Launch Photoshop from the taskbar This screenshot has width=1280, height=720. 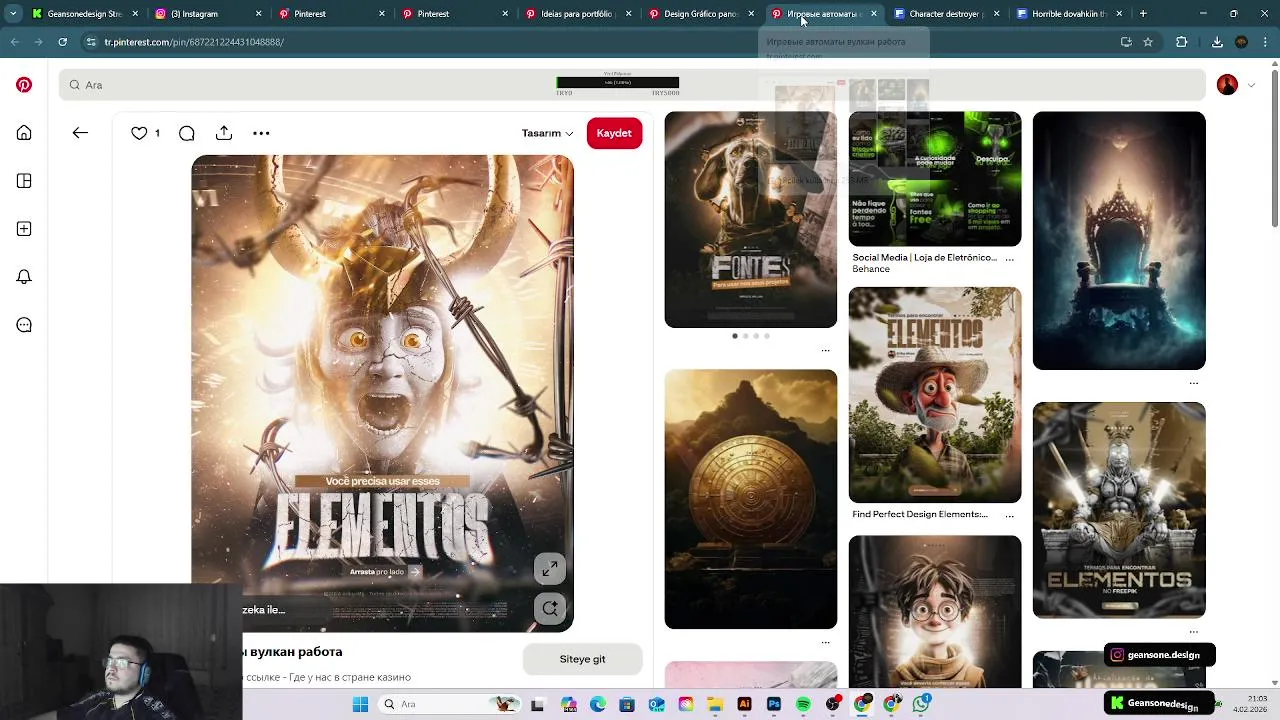coord(774,704)
